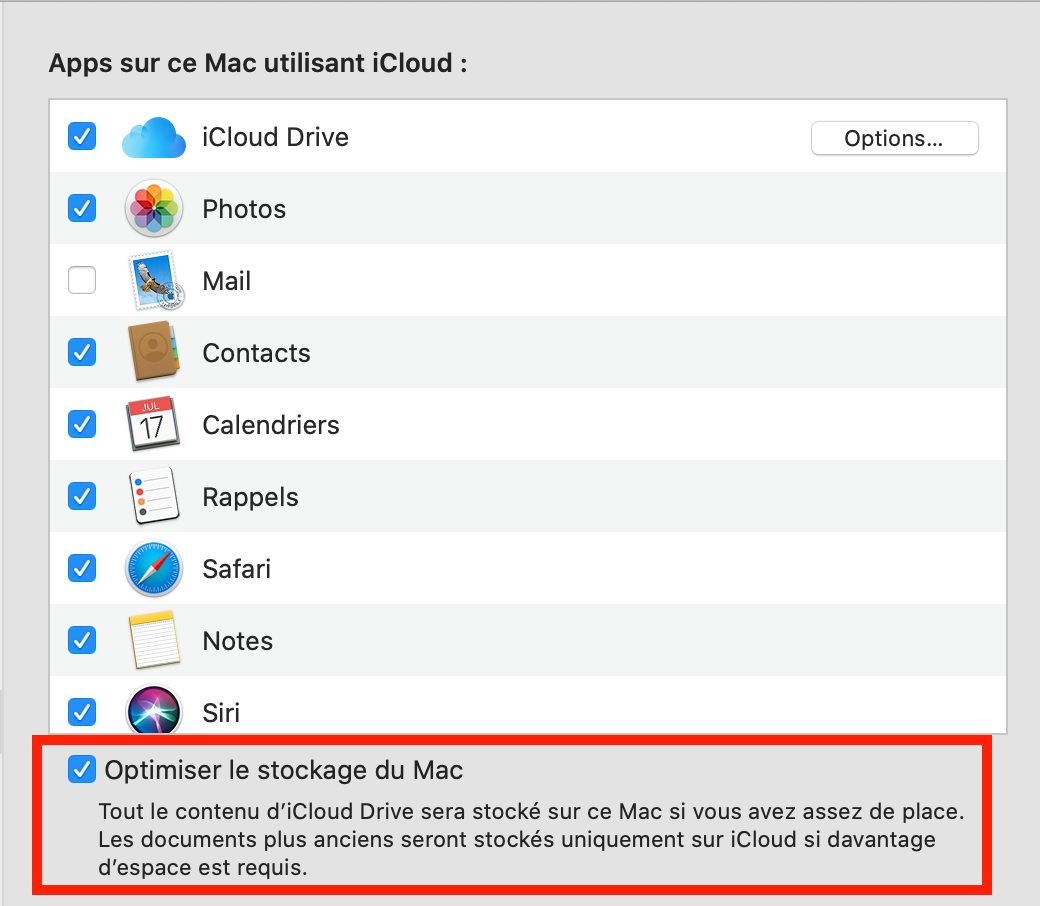
Task: Deselect the Safari checkbox
Action: pyautogui.click(x=82, y=568)
